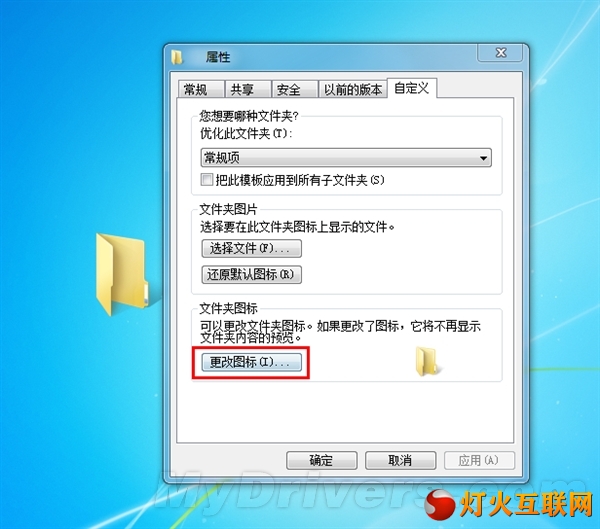The width and height of the screenshot is (600, 529).
Task: Click the 属性 title bar text
Action: (218, 57)
